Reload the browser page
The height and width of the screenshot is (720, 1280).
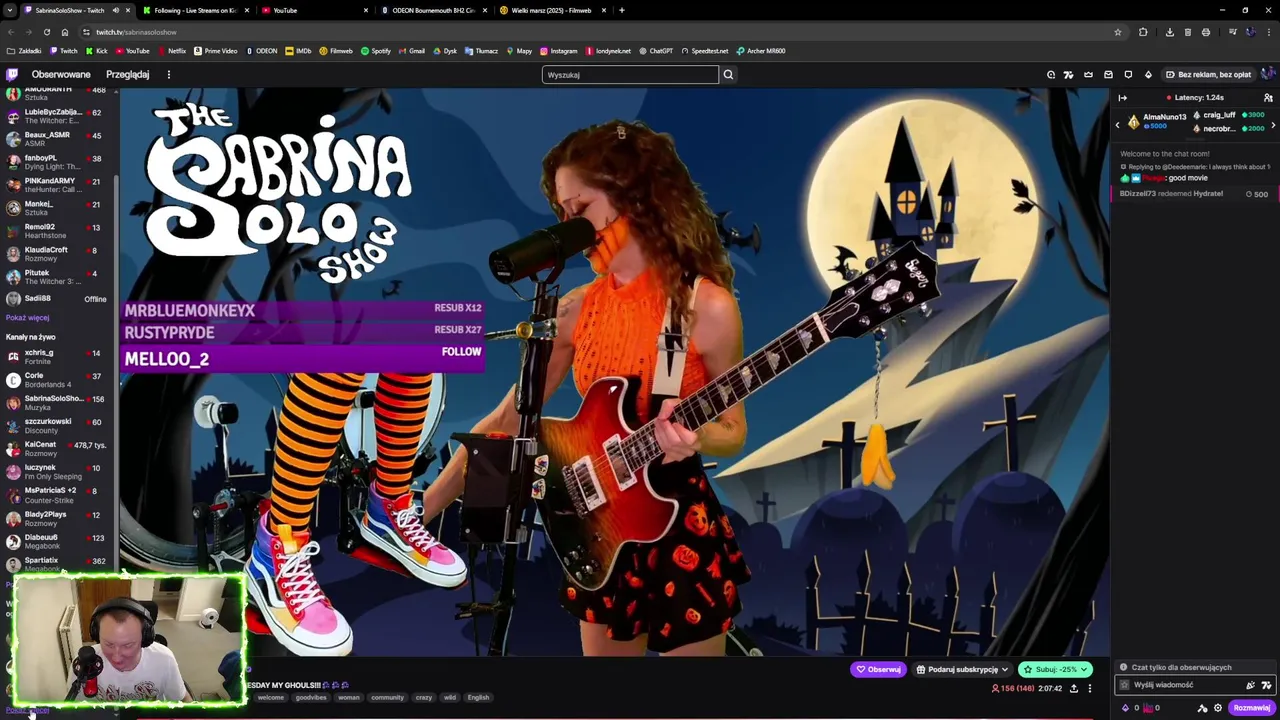[46, 32]
